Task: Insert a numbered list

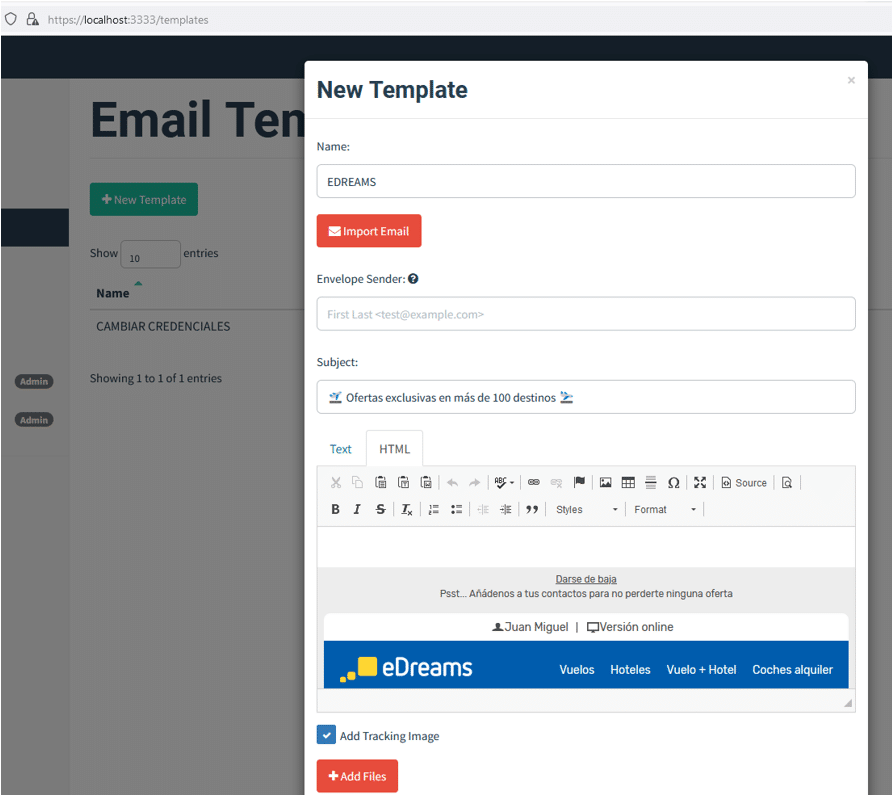Action: tap(433, 509)
